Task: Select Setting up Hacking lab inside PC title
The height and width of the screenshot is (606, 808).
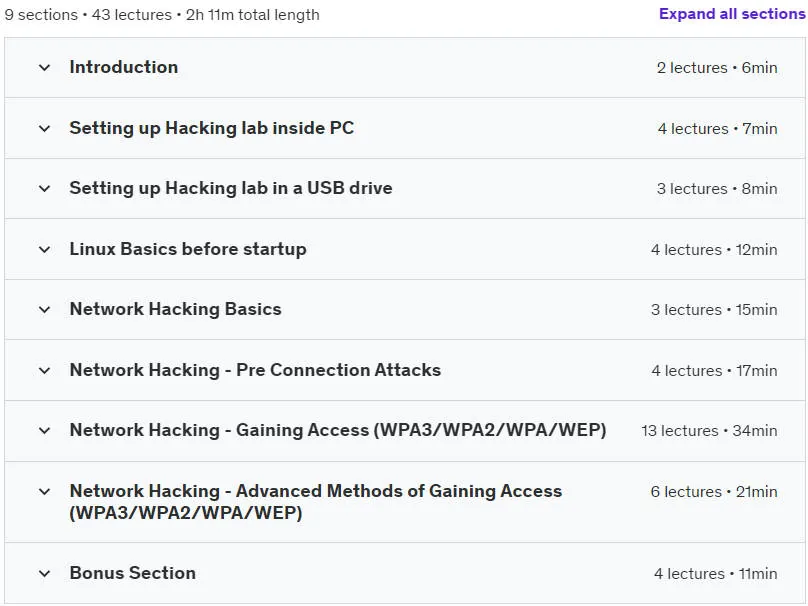Action: (212, 128)
